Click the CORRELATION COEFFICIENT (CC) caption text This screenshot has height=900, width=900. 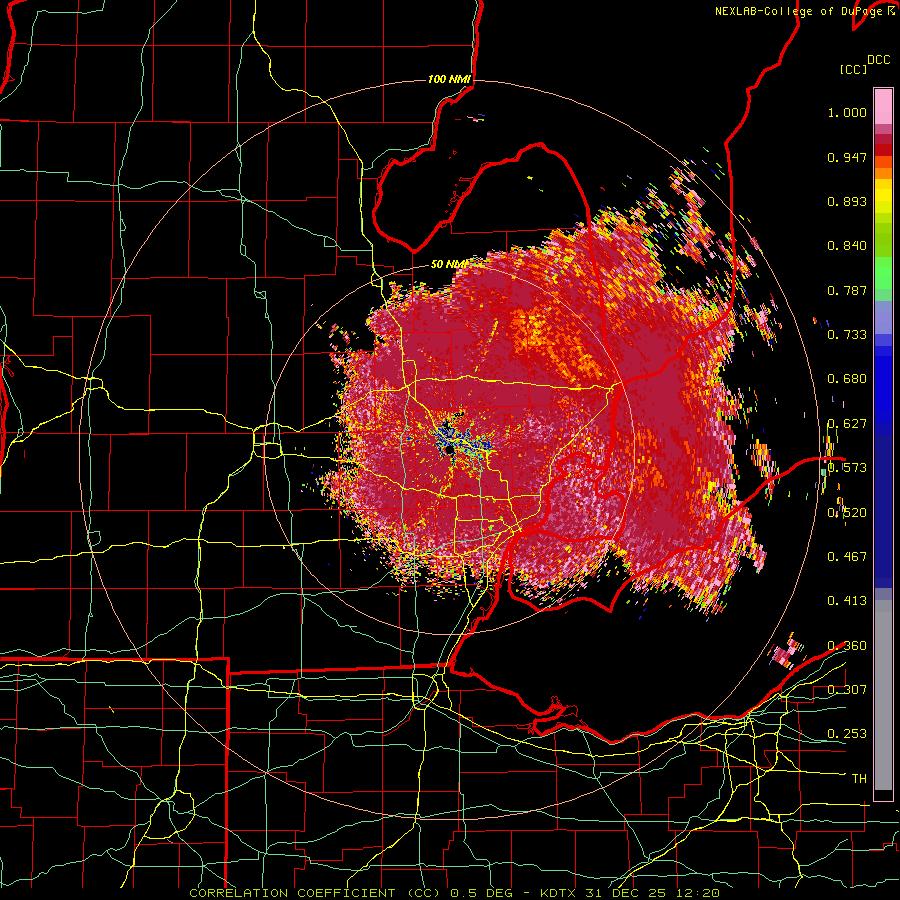pos(315,893)
